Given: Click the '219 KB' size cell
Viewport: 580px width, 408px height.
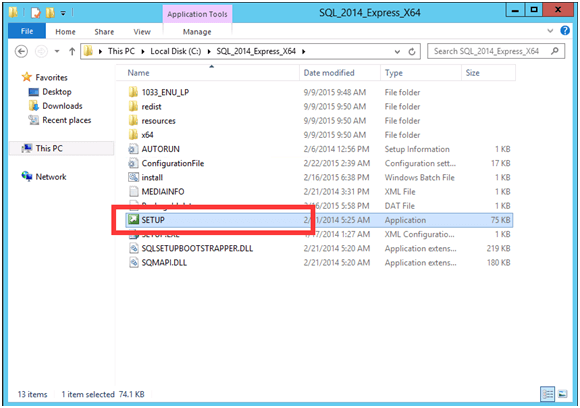Looking at the screenshot, I should point(498,249).
